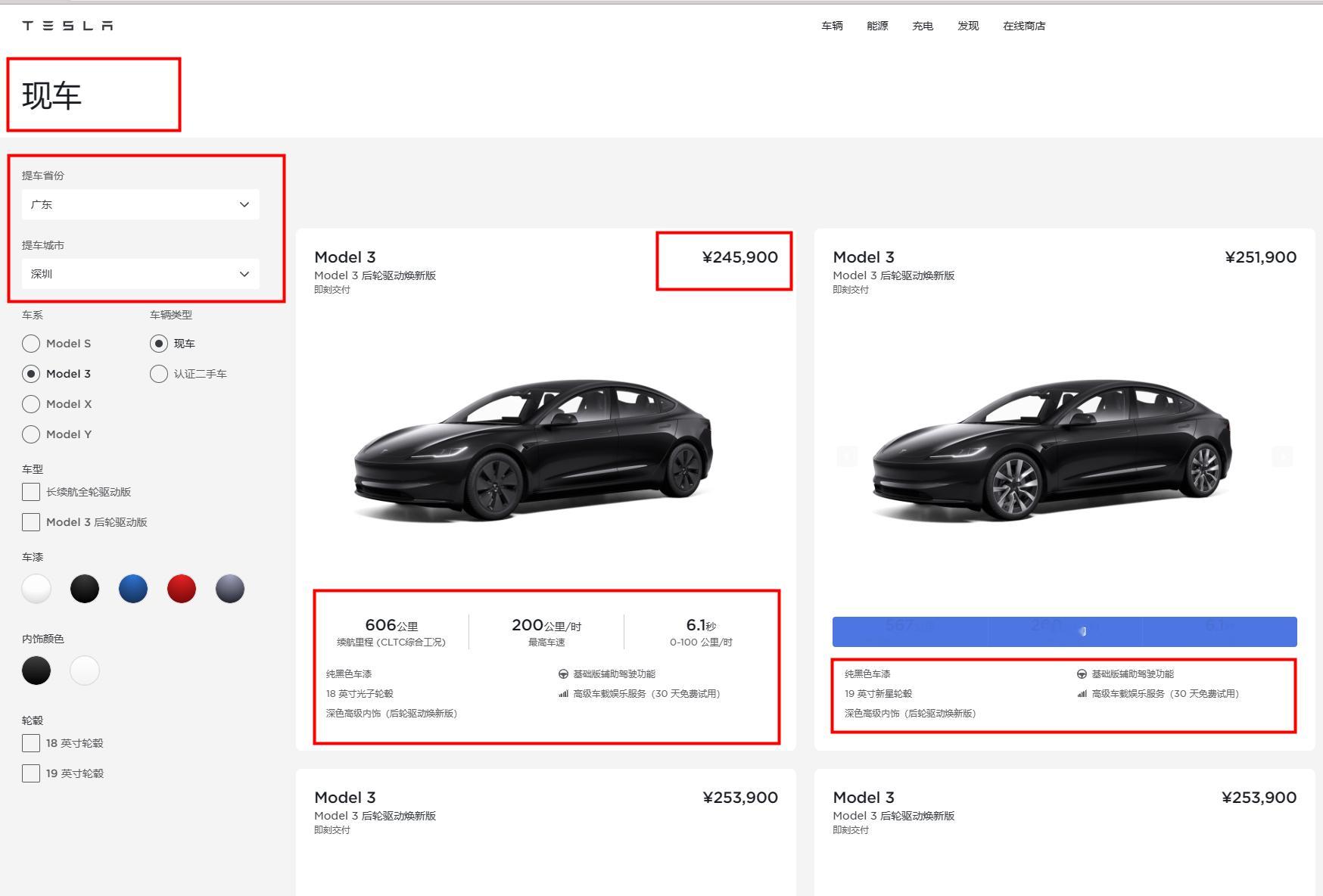
Task: Click the 200公里/时 top speed value
Action: [546, 625]
